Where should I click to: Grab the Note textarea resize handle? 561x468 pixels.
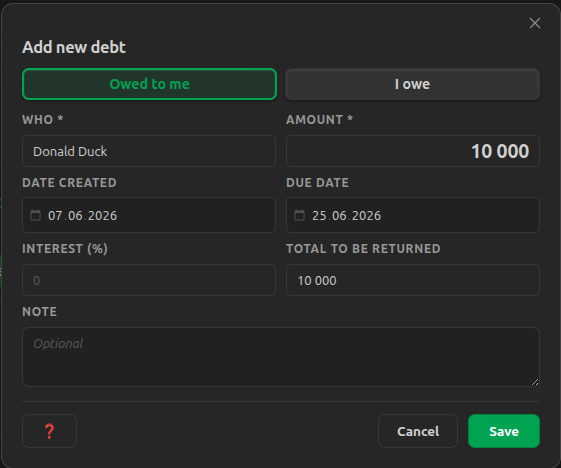click(x=535, y=382)
